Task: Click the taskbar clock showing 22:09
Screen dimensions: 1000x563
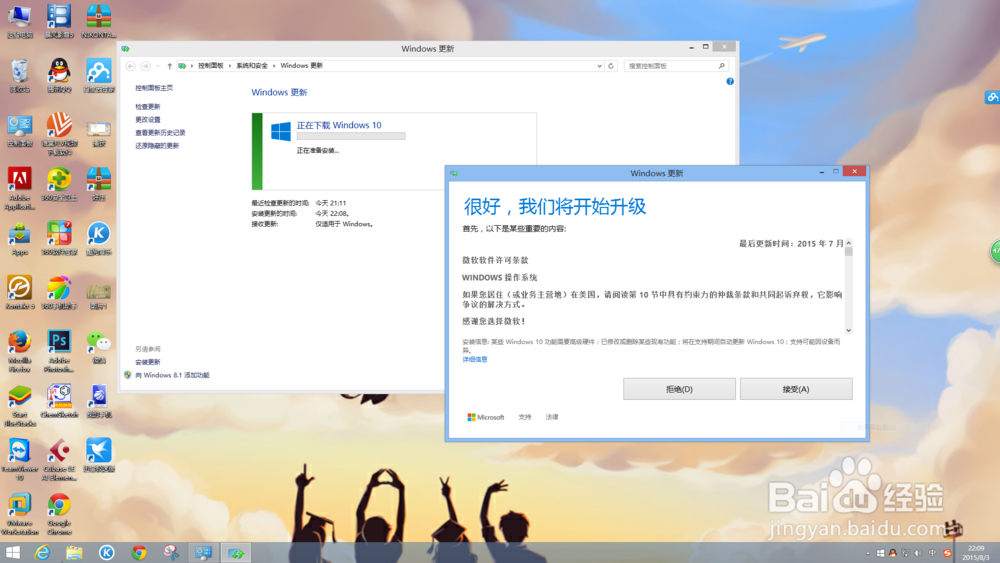Action: coord(976,553)
